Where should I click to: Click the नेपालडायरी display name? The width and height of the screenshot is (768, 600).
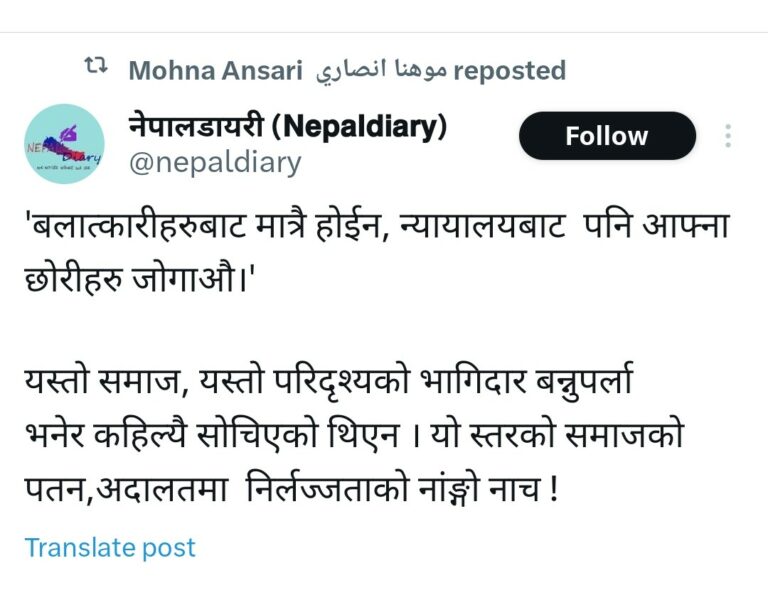pyautogui.click(x=195, y=127)
